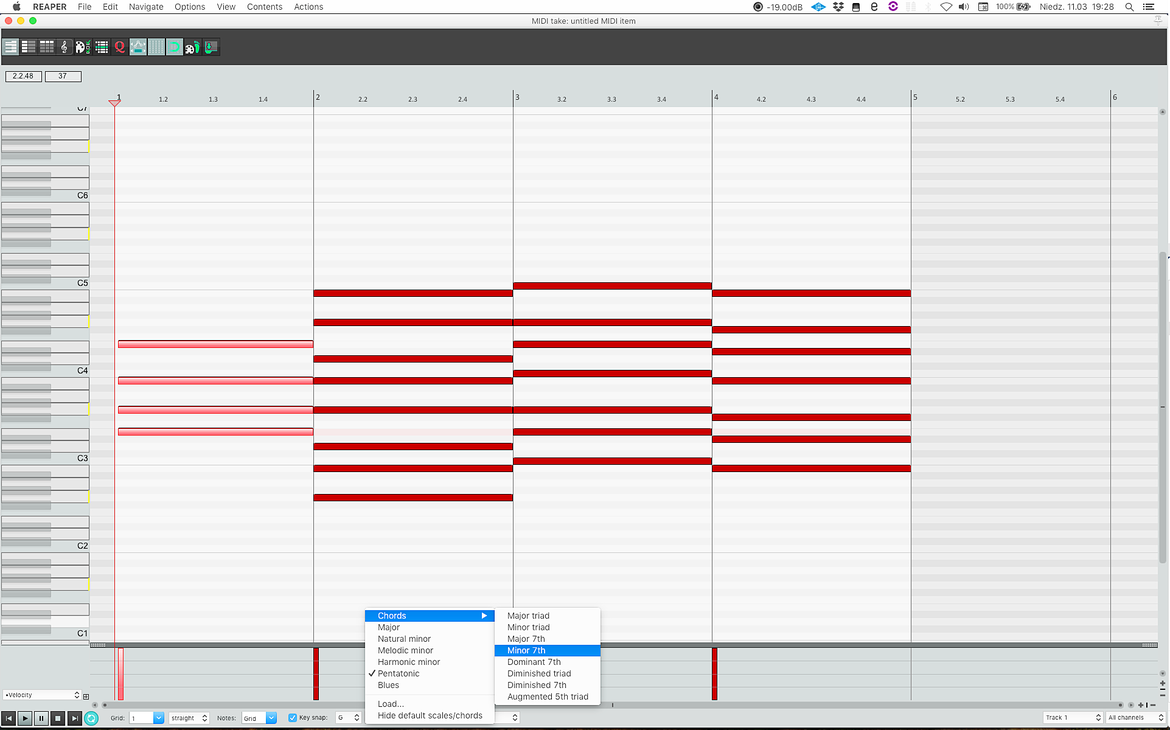The image size is (1170, 730).
Task: Open Dropbox icon in macOS menu bar
Action: pos(838,7)
